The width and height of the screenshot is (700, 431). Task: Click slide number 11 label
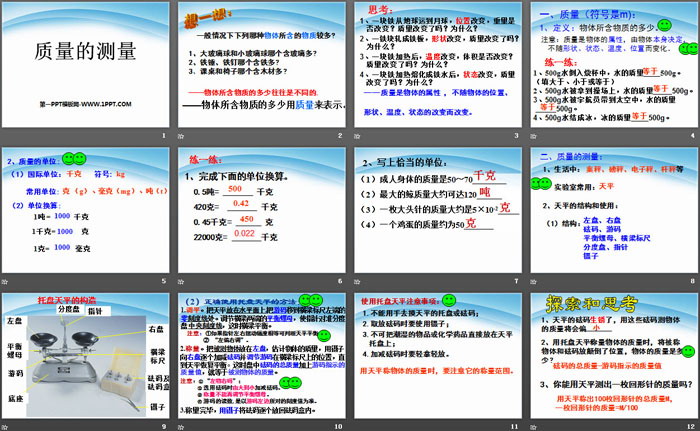tap(515, 427)
